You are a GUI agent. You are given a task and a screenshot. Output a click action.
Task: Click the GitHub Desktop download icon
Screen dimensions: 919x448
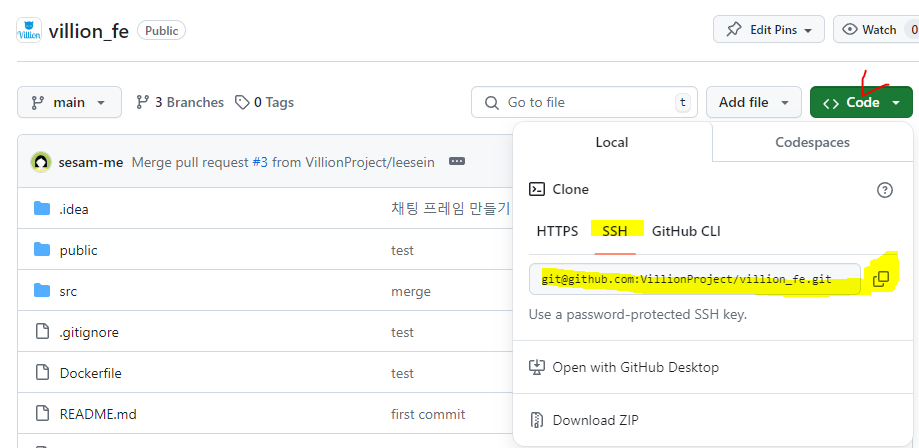tap(537, 368)
